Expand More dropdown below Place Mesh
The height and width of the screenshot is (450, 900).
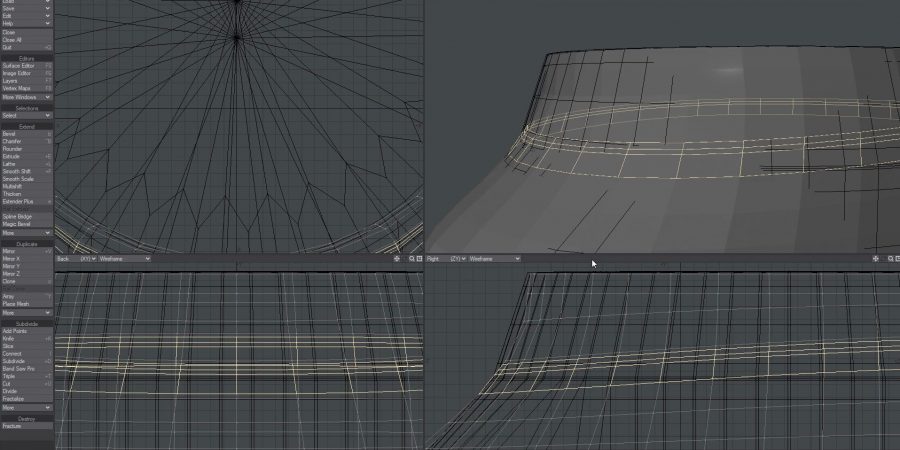pyautogui.click(x=26, y=313)
